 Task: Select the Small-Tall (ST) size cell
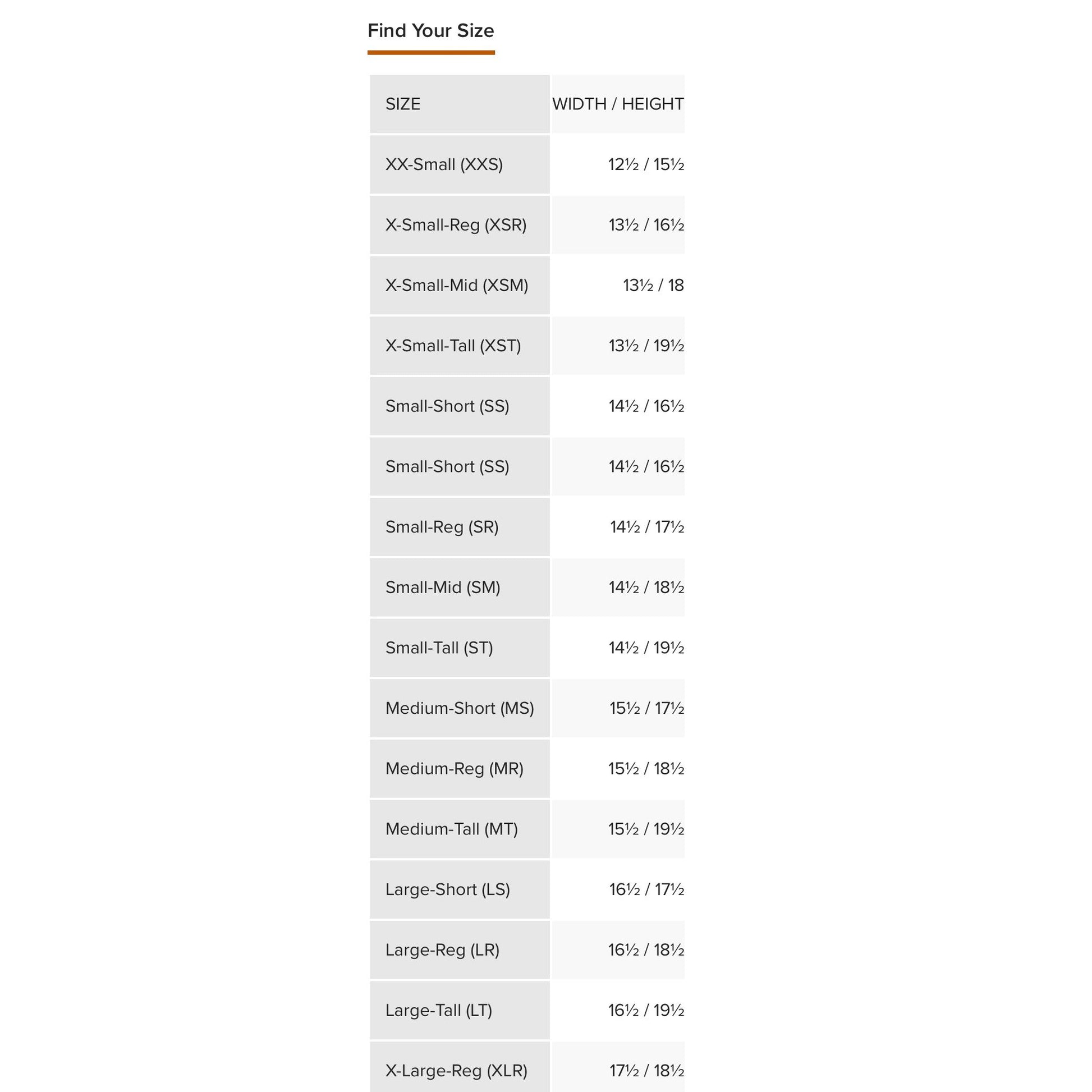click(439, 648)
